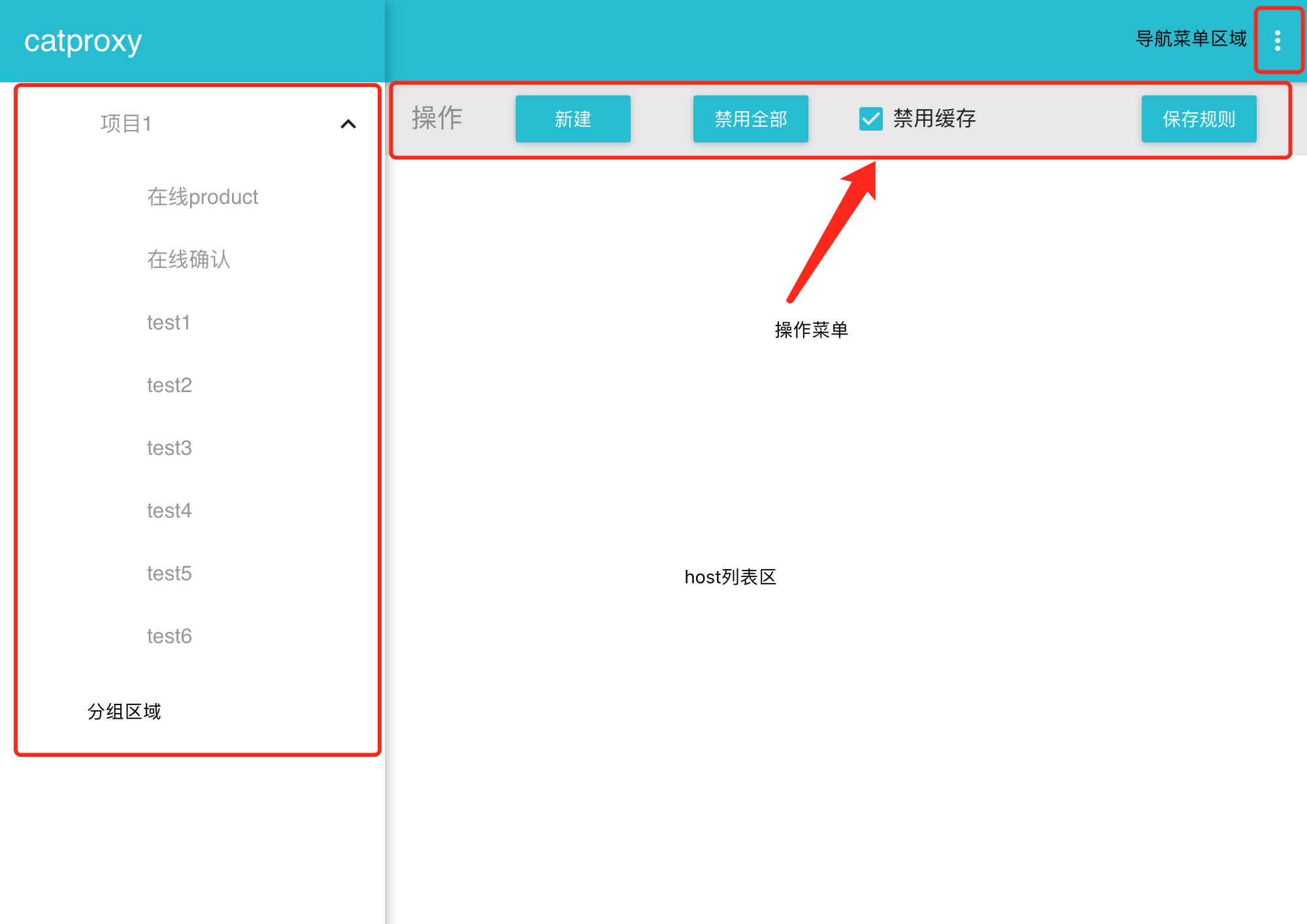Toggle the 禁用缓存 checkbox
This screenshot has height=924, width=1307.
(x=870, y=119)
